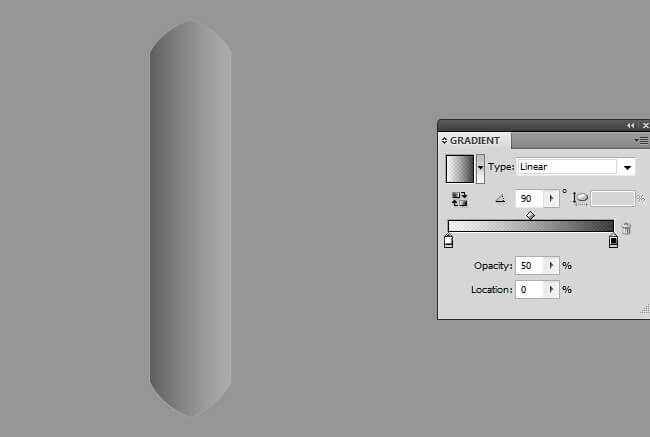Click into the Opacity field showing 50
650x437 pixels.
point(530,265)
